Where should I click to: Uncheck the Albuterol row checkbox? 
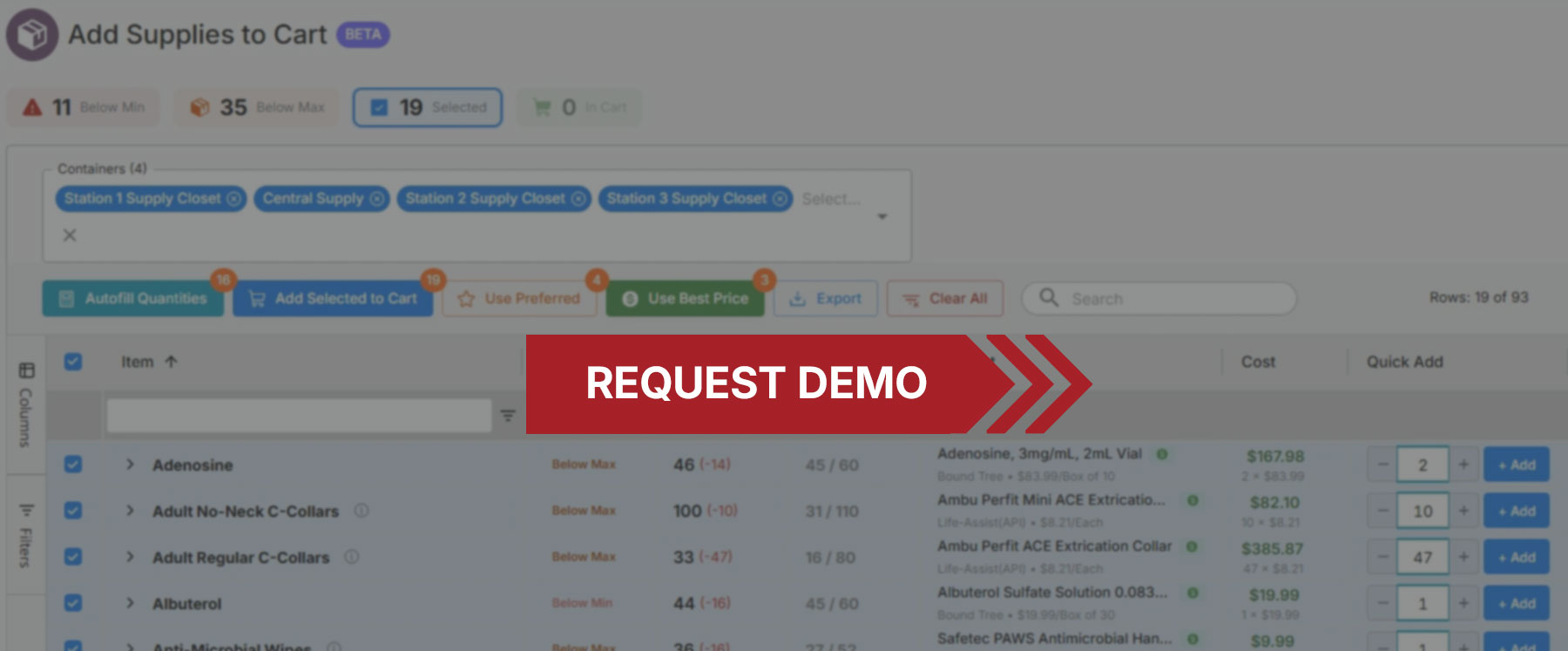[x=73, y=603]
